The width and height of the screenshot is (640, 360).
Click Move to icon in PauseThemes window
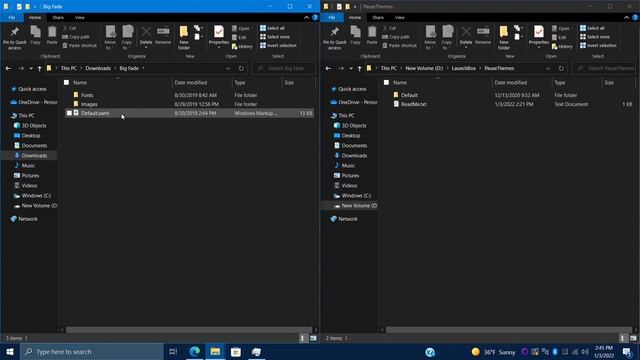coord(430,38)
